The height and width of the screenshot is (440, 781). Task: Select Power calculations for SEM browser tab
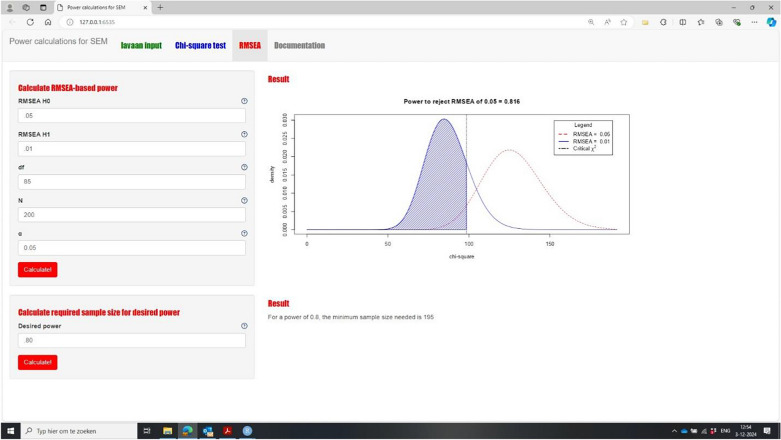pyautogui.click(x=102, y=7)
